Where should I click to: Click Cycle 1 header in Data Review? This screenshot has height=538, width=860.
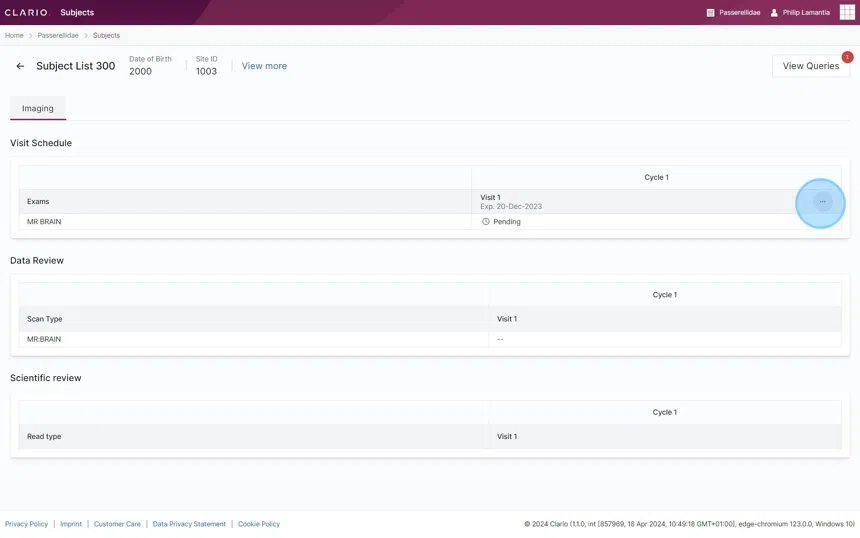pos(665,295)
